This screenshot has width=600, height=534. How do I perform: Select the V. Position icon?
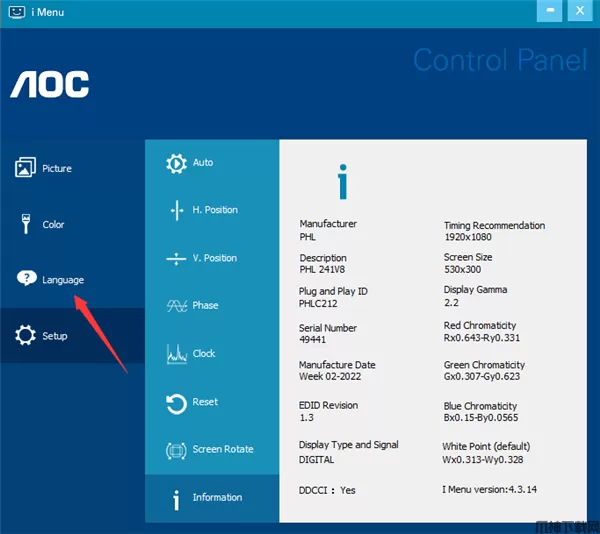click(x=176, y=258)
